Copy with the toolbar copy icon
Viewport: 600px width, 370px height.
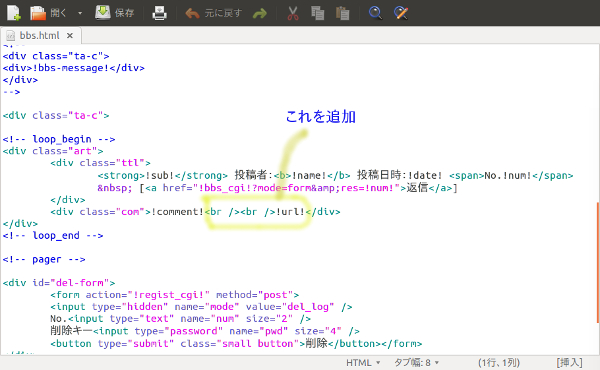(x=318, y=13)
